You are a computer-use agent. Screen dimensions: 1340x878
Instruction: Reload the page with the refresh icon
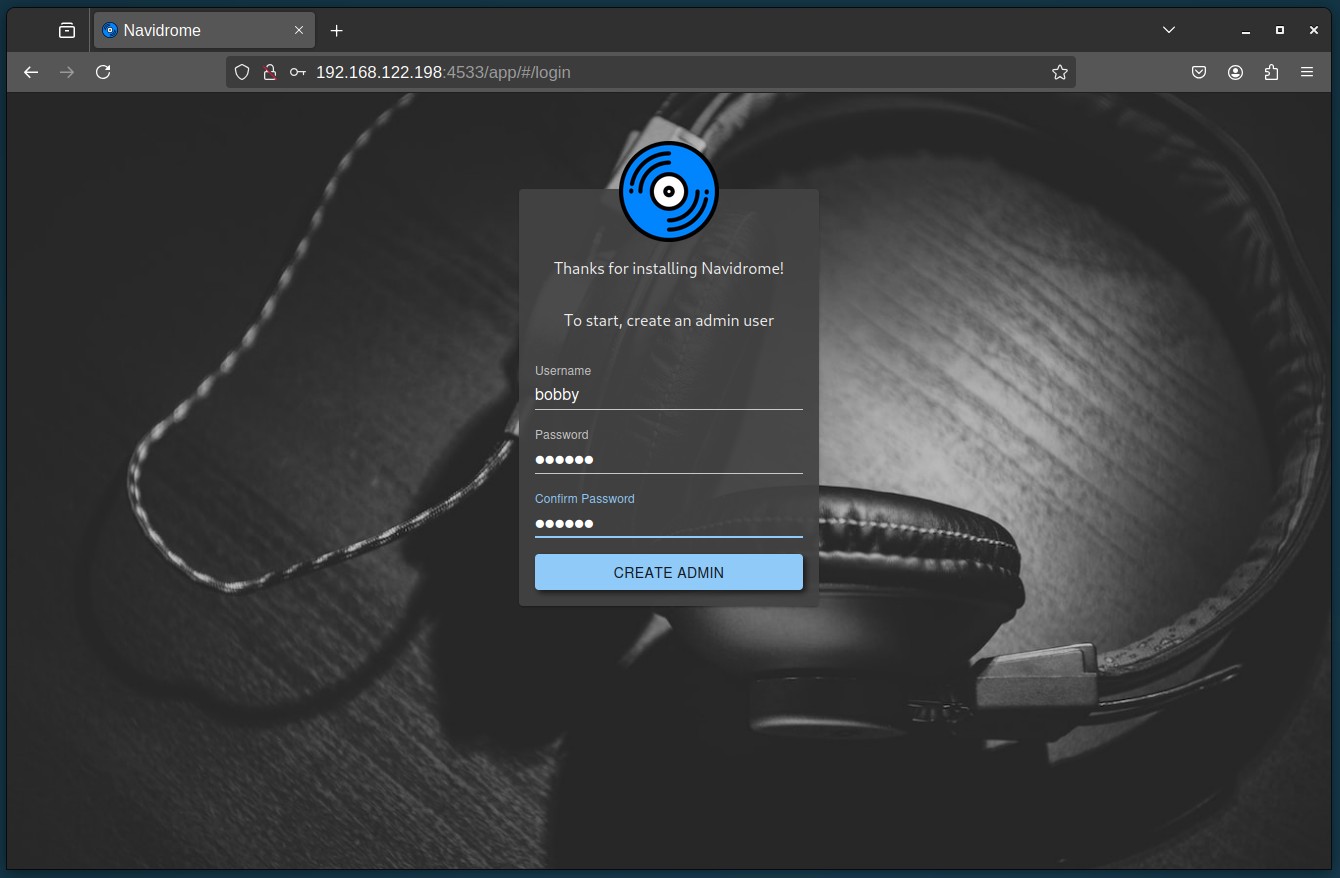[103, 72]
